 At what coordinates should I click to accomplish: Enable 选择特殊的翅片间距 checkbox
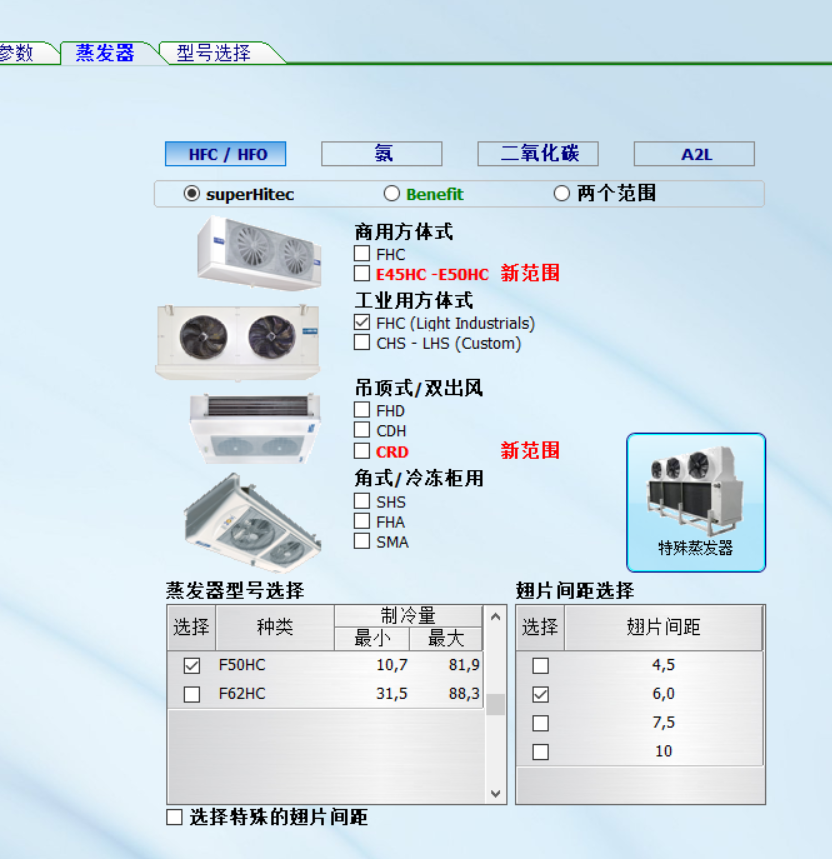tap(175, 818)
